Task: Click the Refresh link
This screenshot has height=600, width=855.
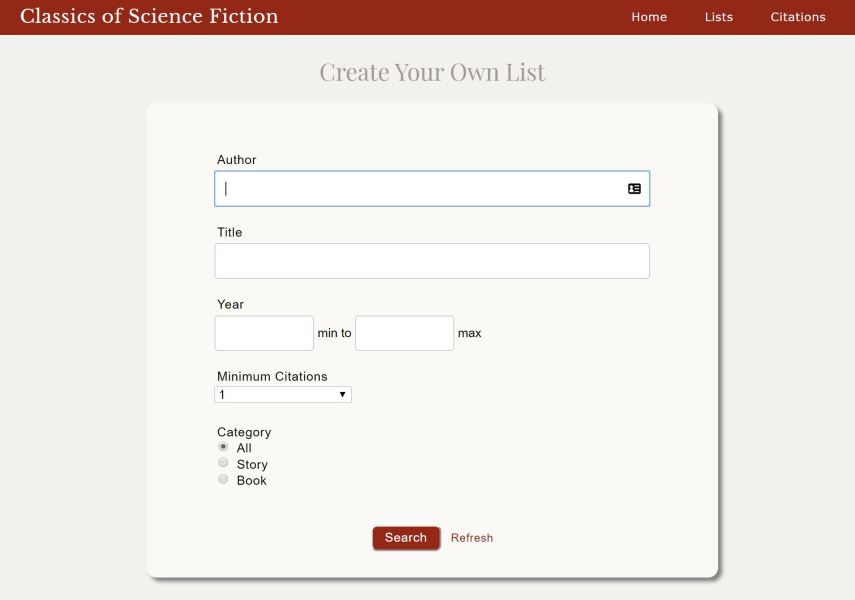Action: (472, 538)
